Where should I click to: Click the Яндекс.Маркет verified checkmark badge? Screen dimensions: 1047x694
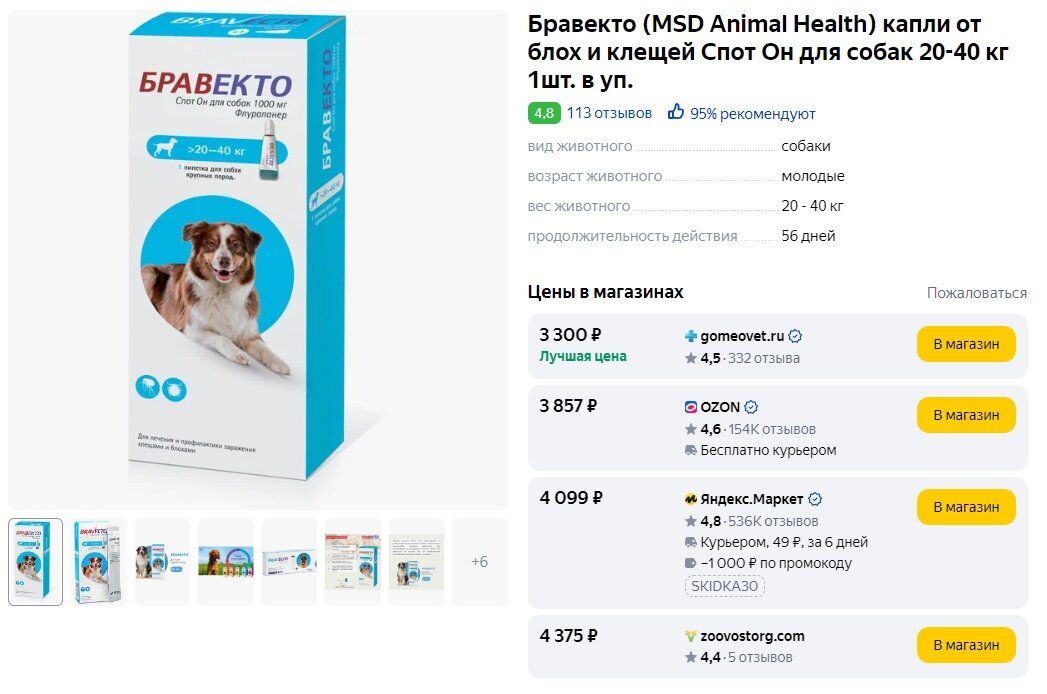click(815, 499)
